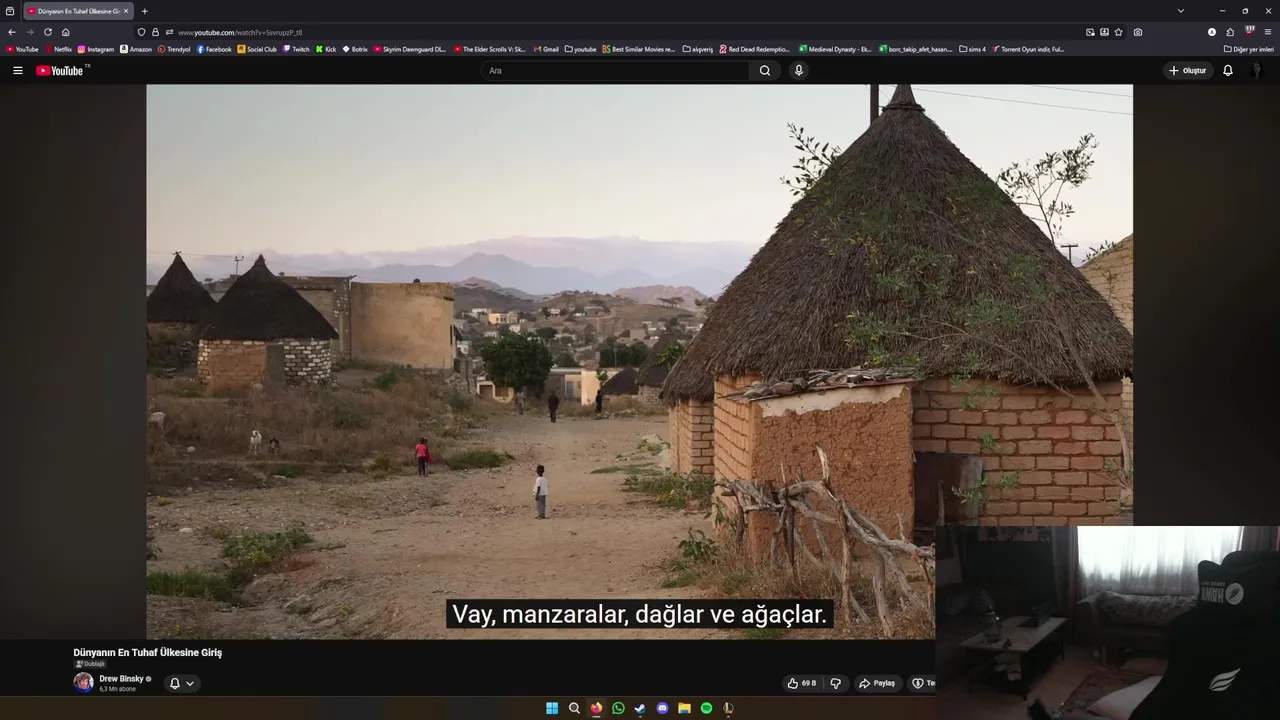Image resolution: width=1280 pixels, height=720 pixels.
Task: Open the Social Club bookmark
Action: [257, 49]
